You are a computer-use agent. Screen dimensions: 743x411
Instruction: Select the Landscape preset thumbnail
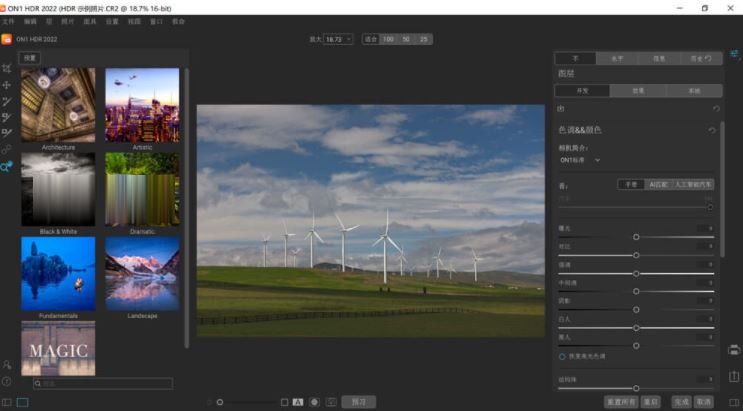click(142, 275)
